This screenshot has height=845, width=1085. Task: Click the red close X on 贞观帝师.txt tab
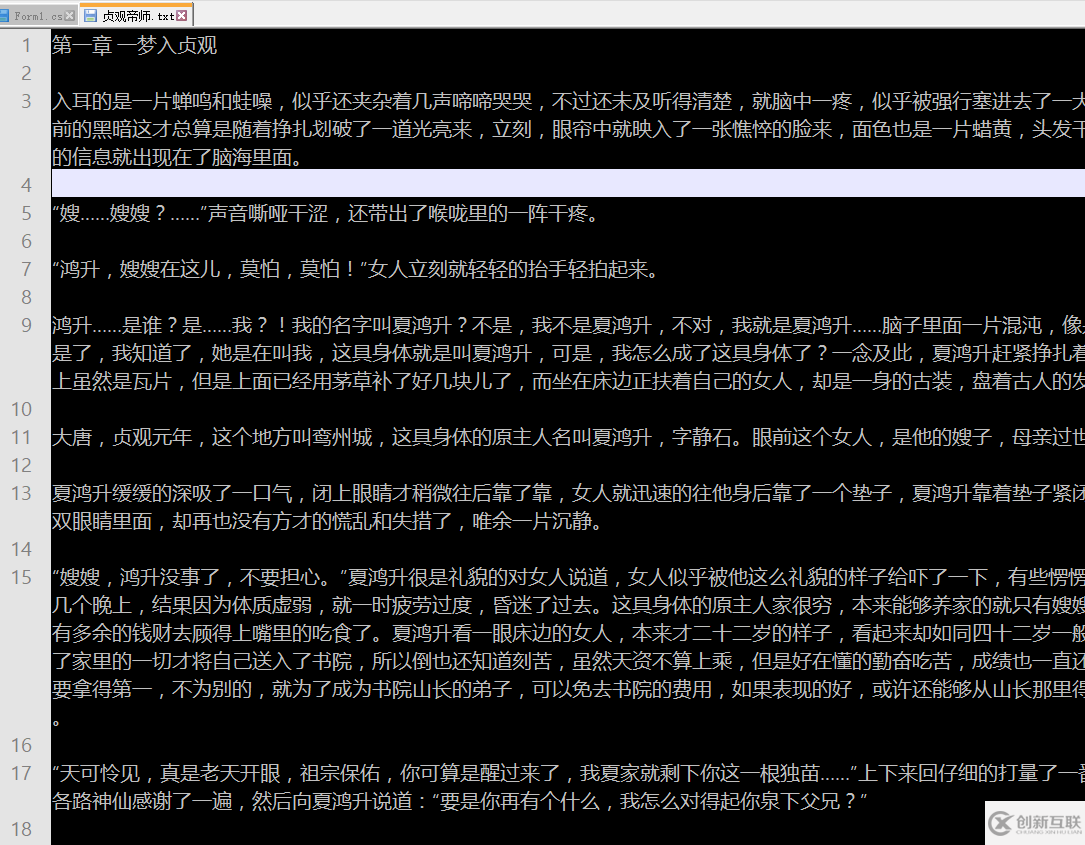point(180,15)
